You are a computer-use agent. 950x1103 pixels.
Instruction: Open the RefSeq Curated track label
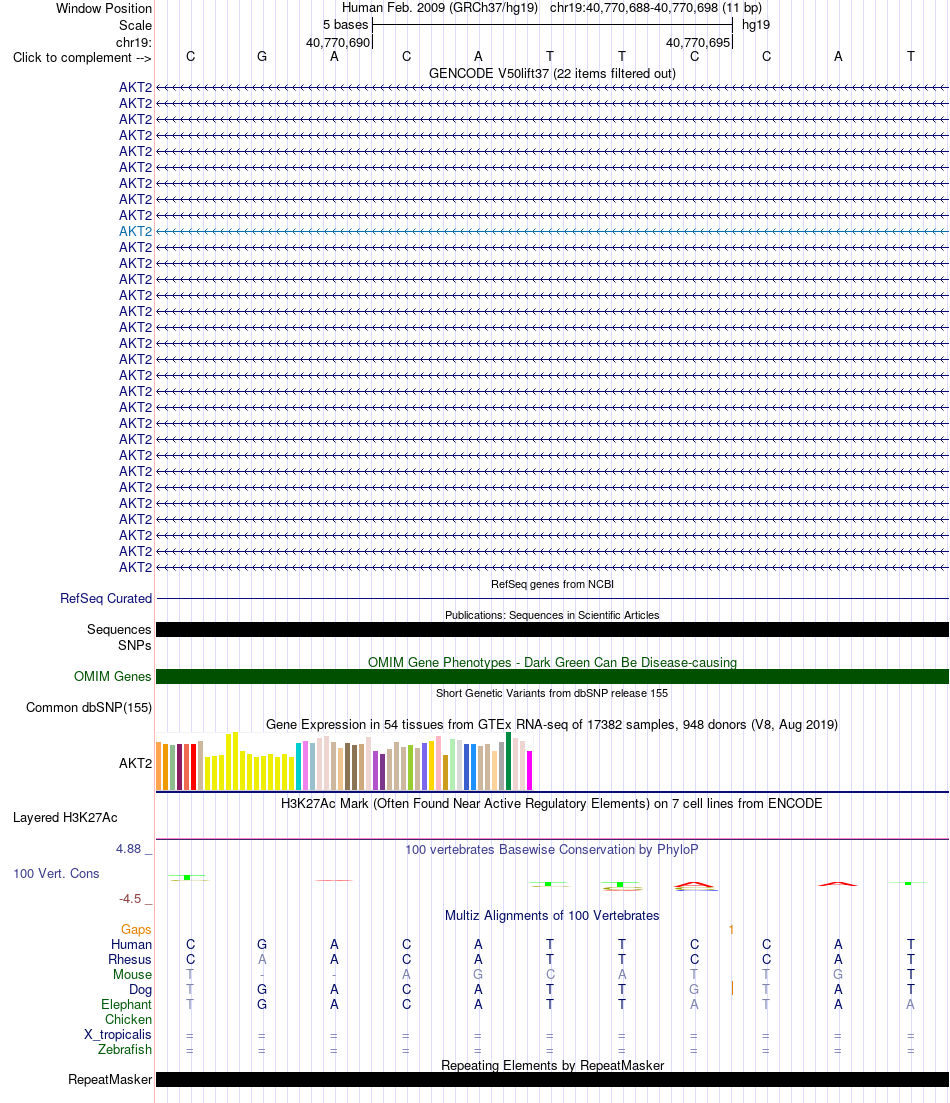(106, 599)
